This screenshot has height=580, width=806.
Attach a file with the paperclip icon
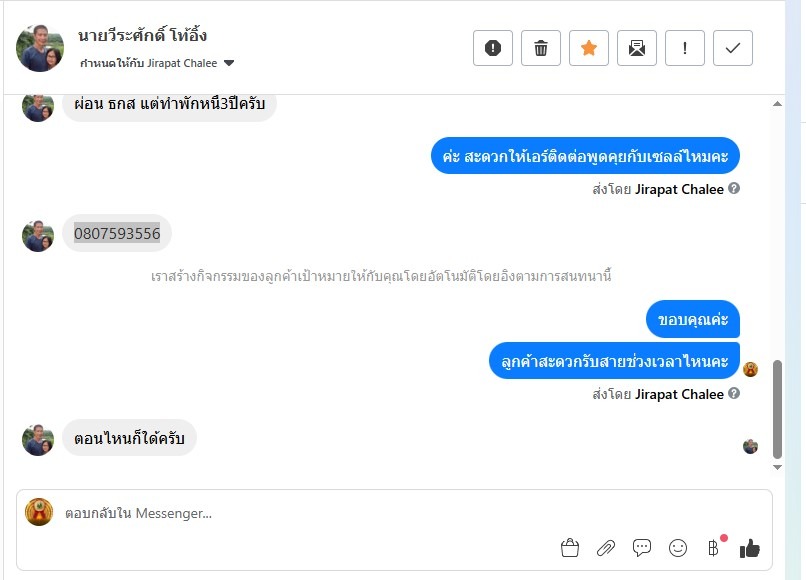(x=606, y=547)
